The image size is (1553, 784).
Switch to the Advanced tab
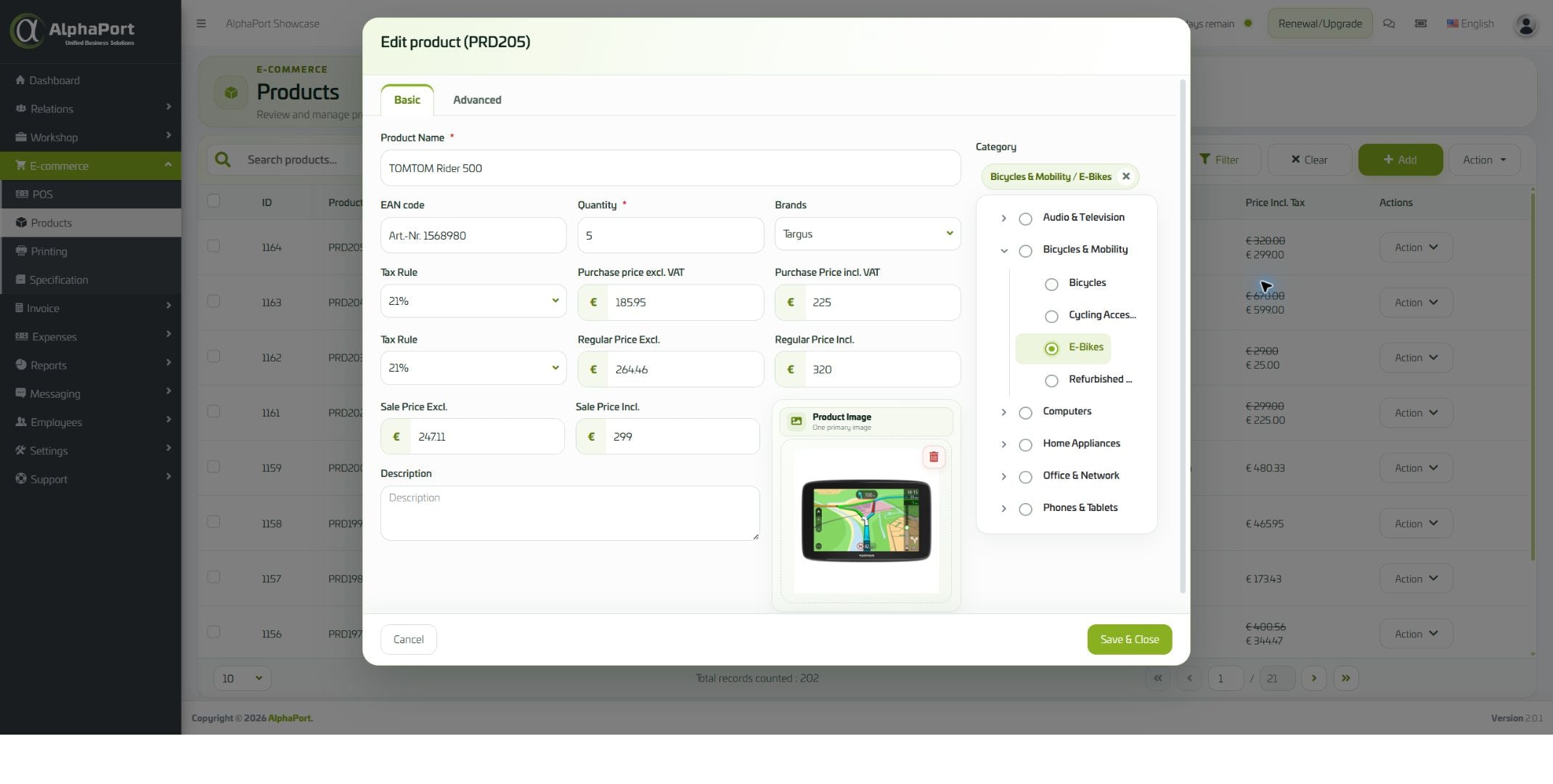point(477,100)
